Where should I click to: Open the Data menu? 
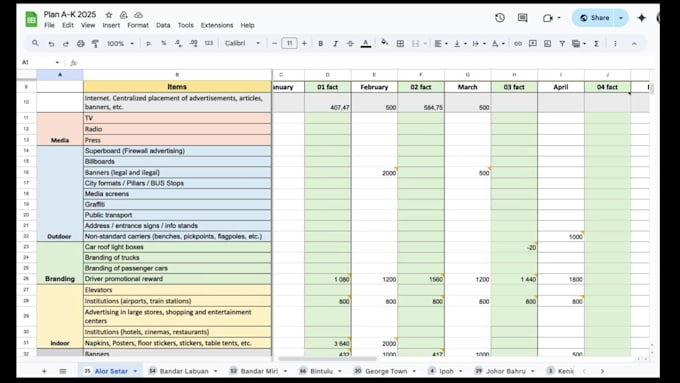pyautogui.click(x=163, y=25)
